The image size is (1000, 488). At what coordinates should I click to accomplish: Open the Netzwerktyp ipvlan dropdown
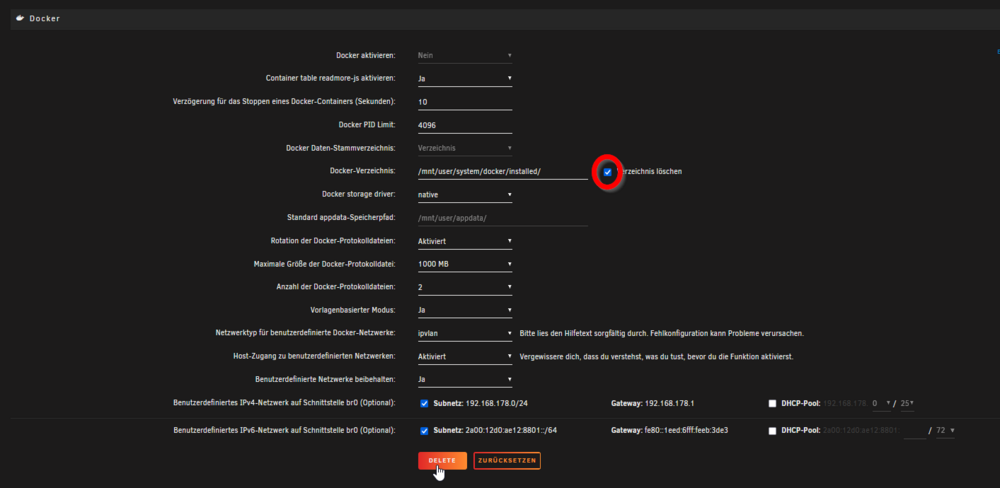point(465,333)
